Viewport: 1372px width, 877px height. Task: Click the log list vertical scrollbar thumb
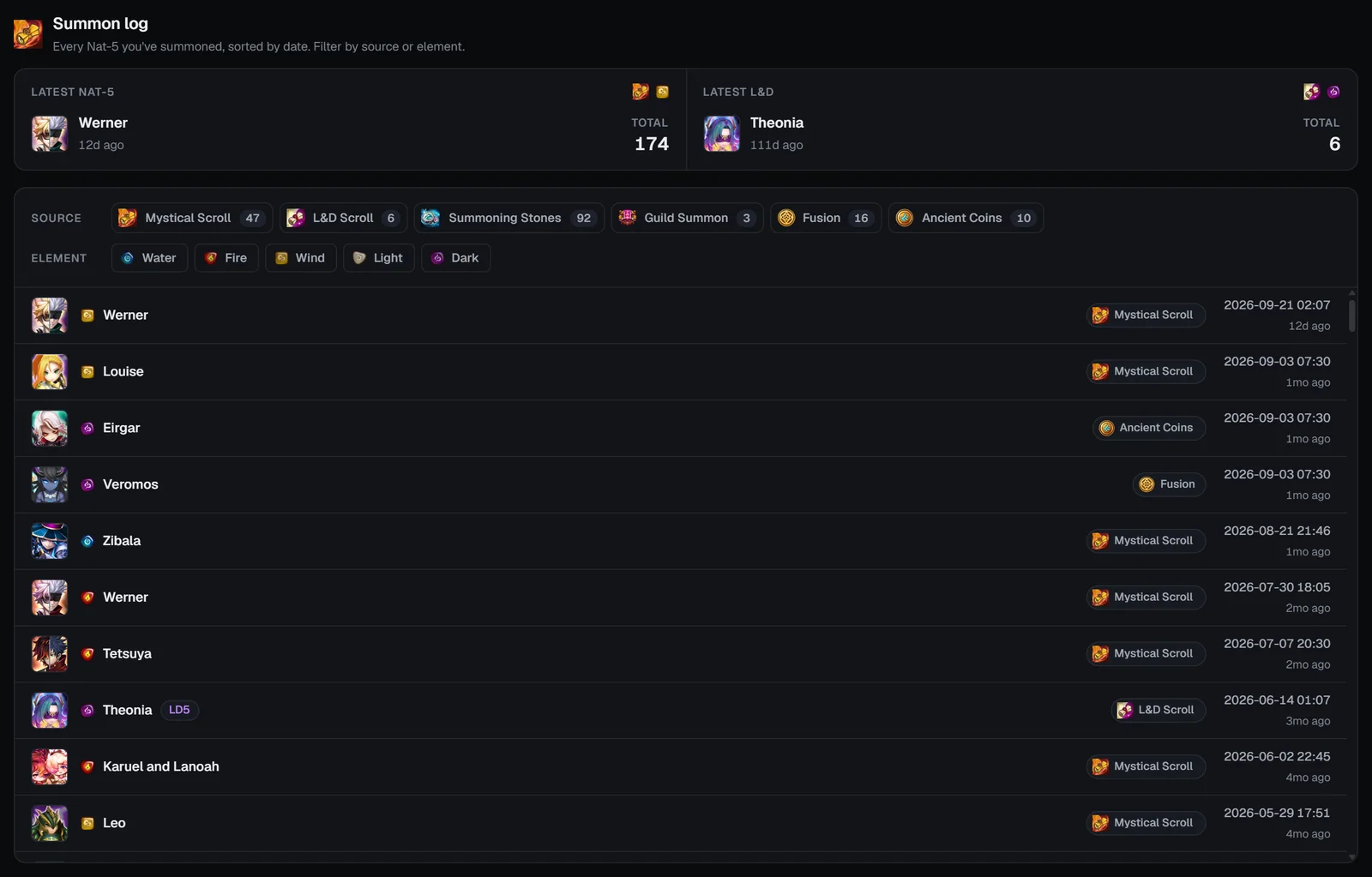(1352, 315)
